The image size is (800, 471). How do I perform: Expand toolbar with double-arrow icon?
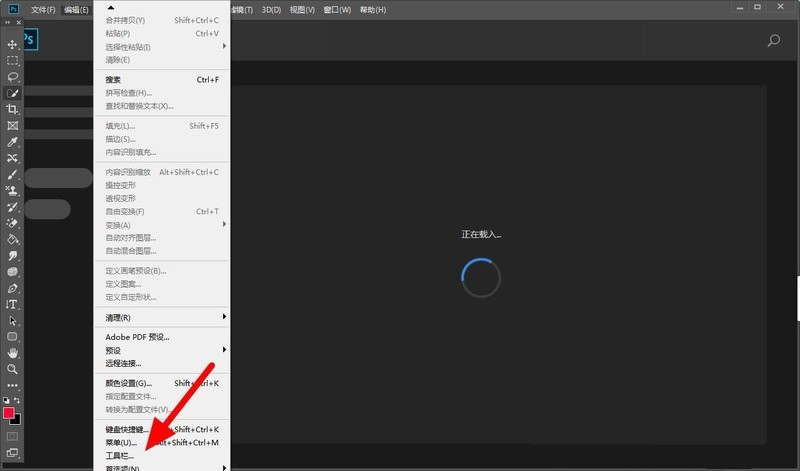(8, 22)
